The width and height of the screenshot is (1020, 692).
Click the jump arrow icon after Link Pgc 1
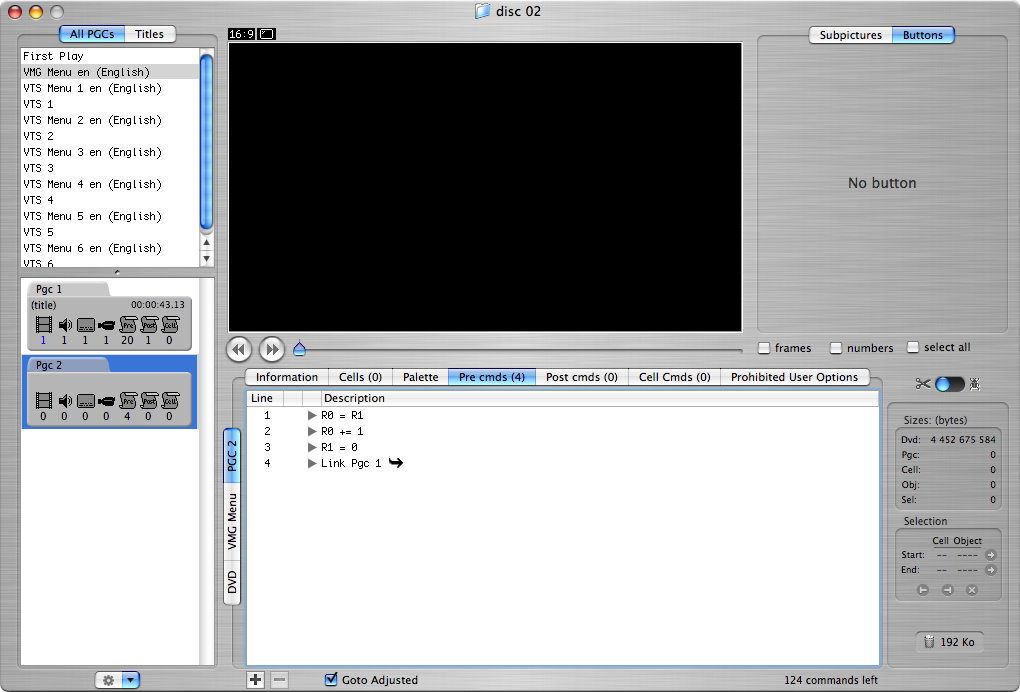point(396,462)
